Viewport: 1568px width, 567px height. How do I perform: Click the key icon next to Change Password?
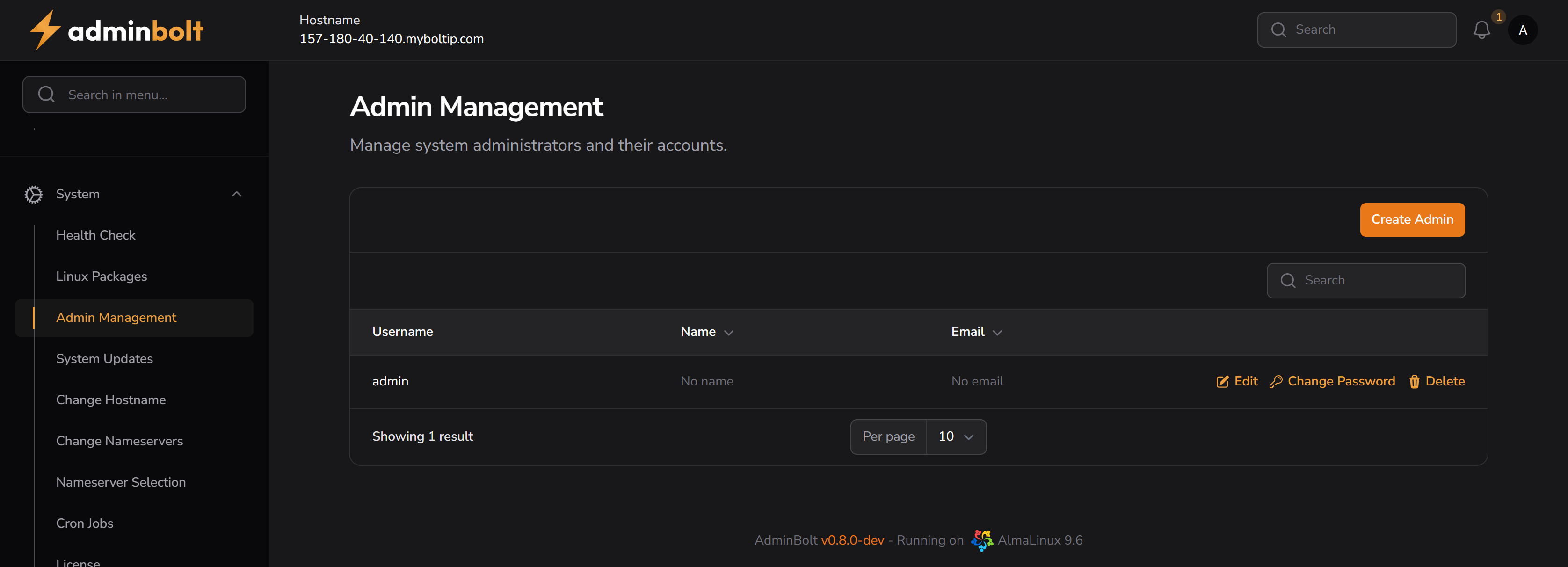(1277, 381)
